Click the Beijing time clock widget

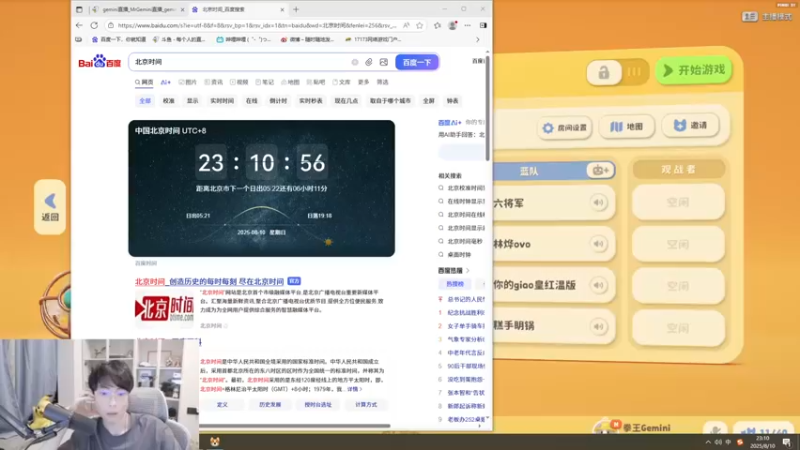click(x=261, y=188)
